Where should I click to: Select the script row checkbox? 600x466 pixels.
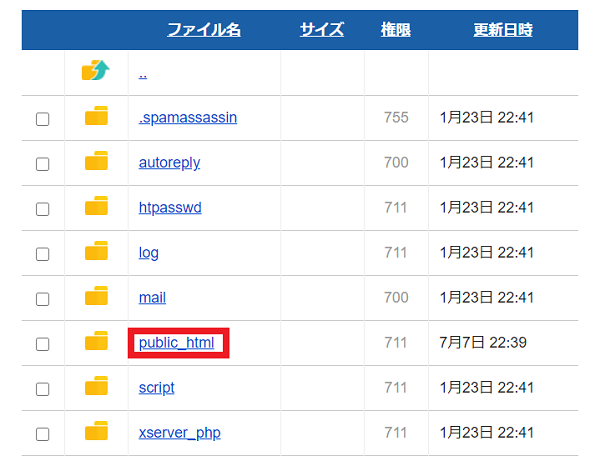coord(42,389)
